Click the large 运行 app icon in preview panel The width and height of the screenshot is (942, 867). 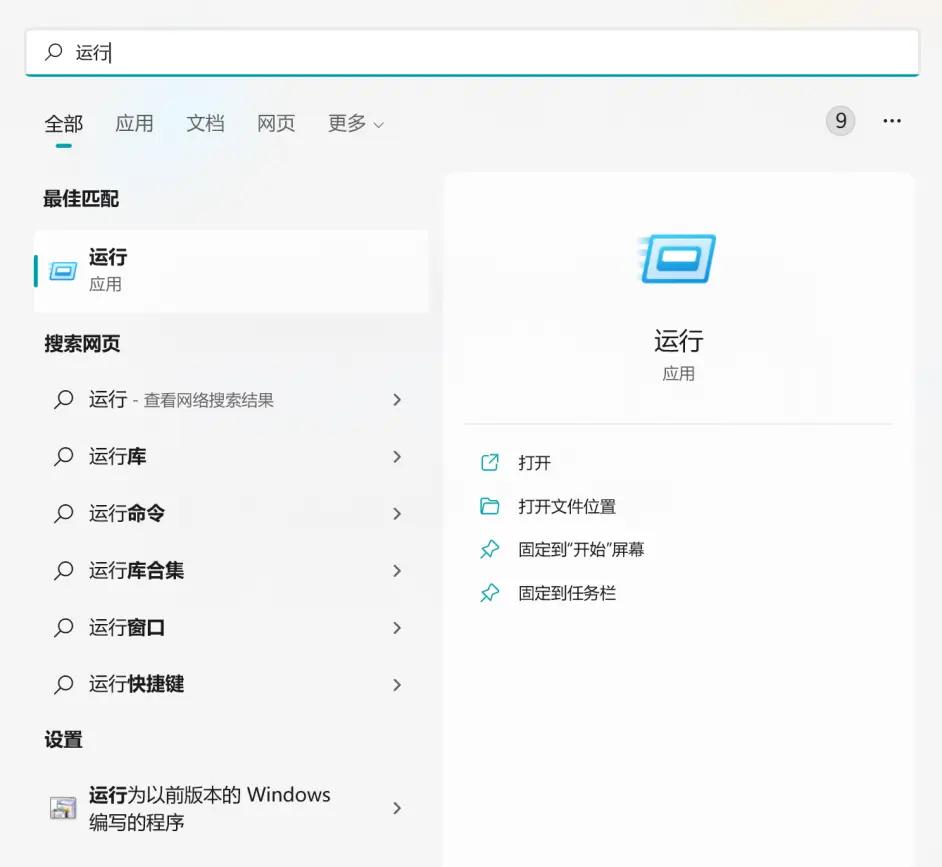click(678, 258)
